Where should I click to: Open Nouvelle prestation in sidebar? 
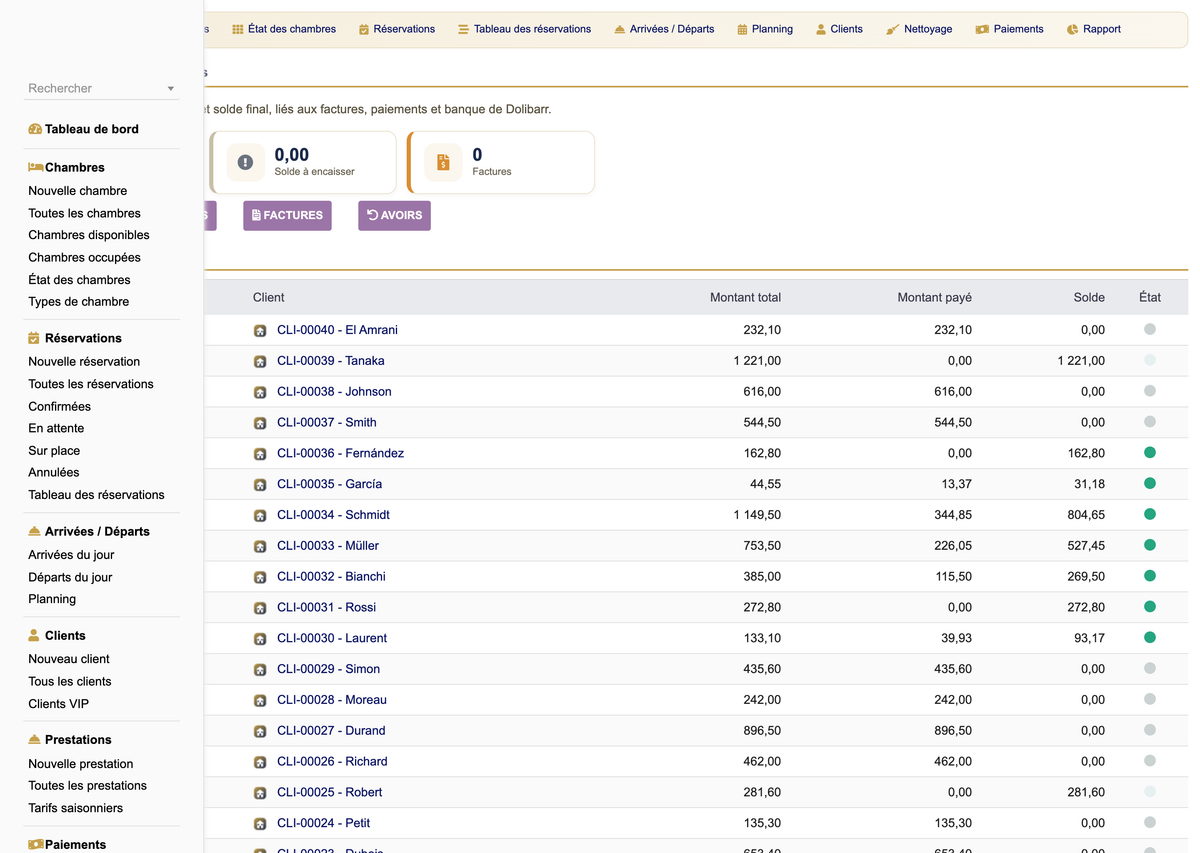[x=81, y=764]
